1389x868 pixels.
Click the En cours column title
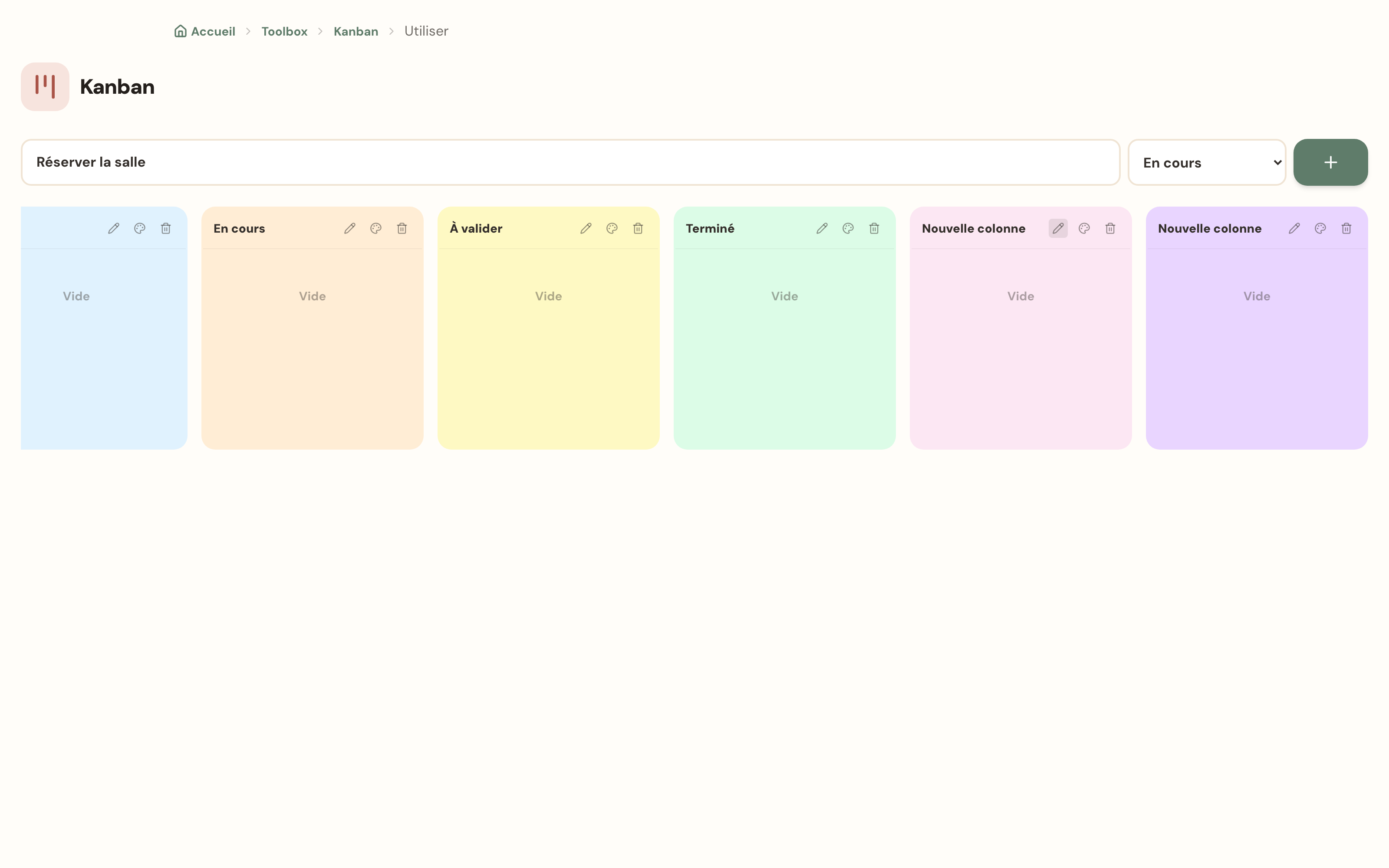(x=239, y=228)
